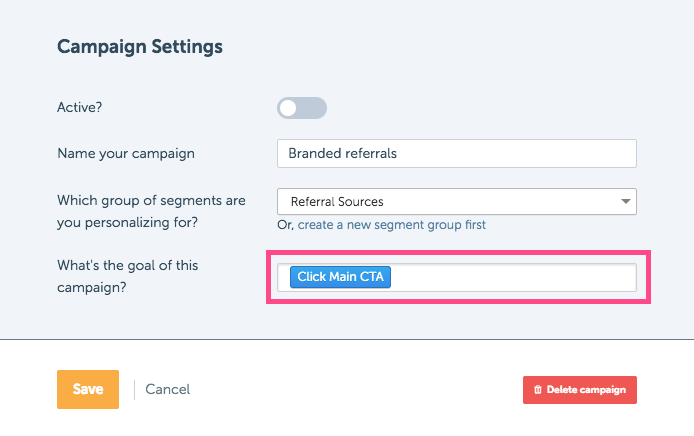Click the "Name your campaign" label
The image size is (694, 436).
pos(126,154)
